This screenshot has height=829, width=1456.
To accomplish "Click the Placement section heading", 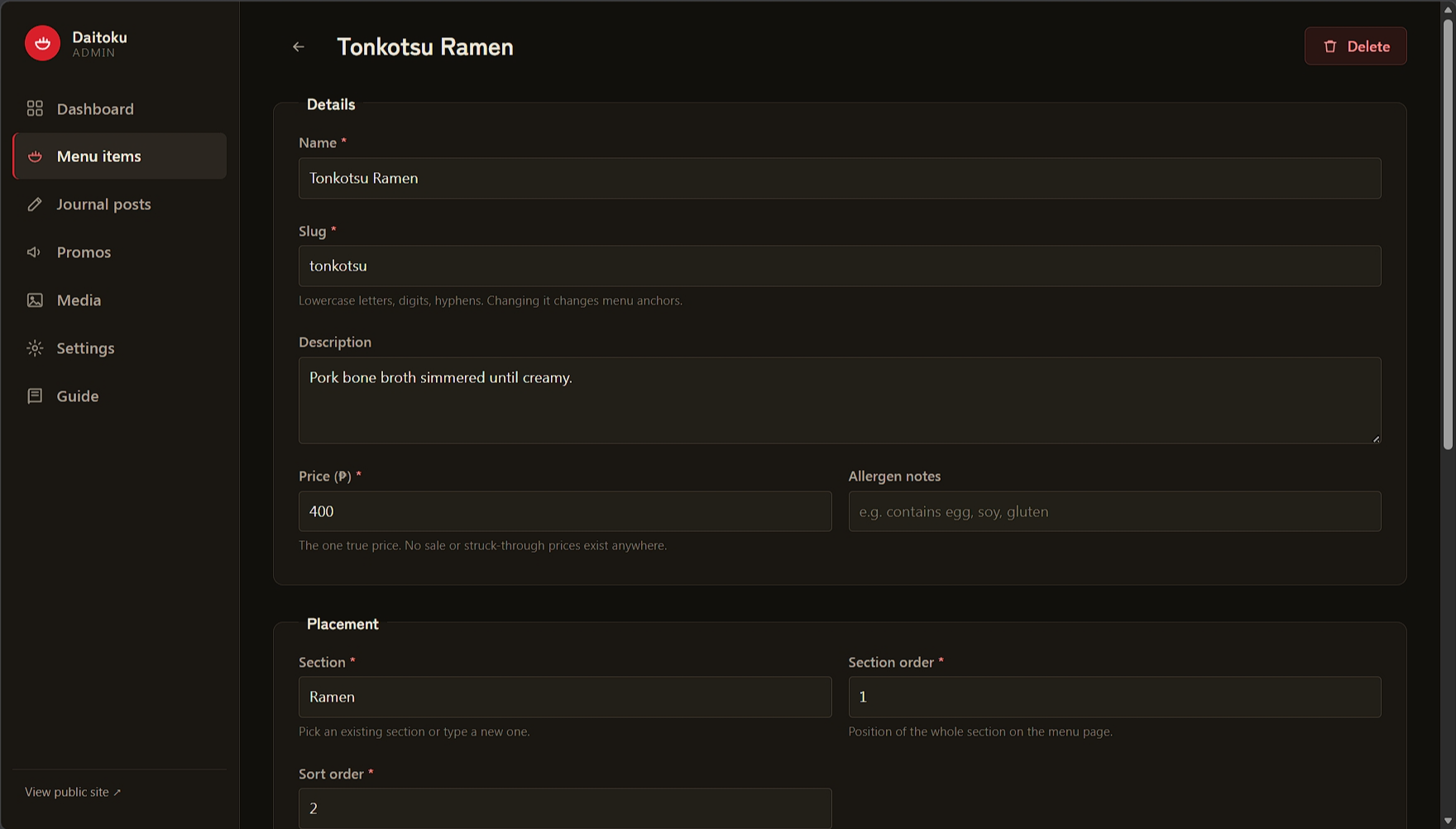I will (342, 624).
